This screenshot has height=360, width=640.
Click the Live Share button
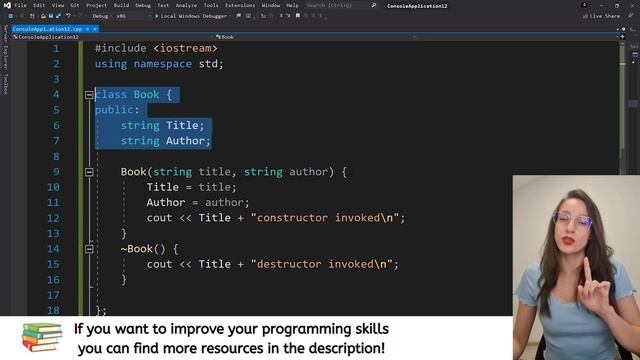point(601,16)
